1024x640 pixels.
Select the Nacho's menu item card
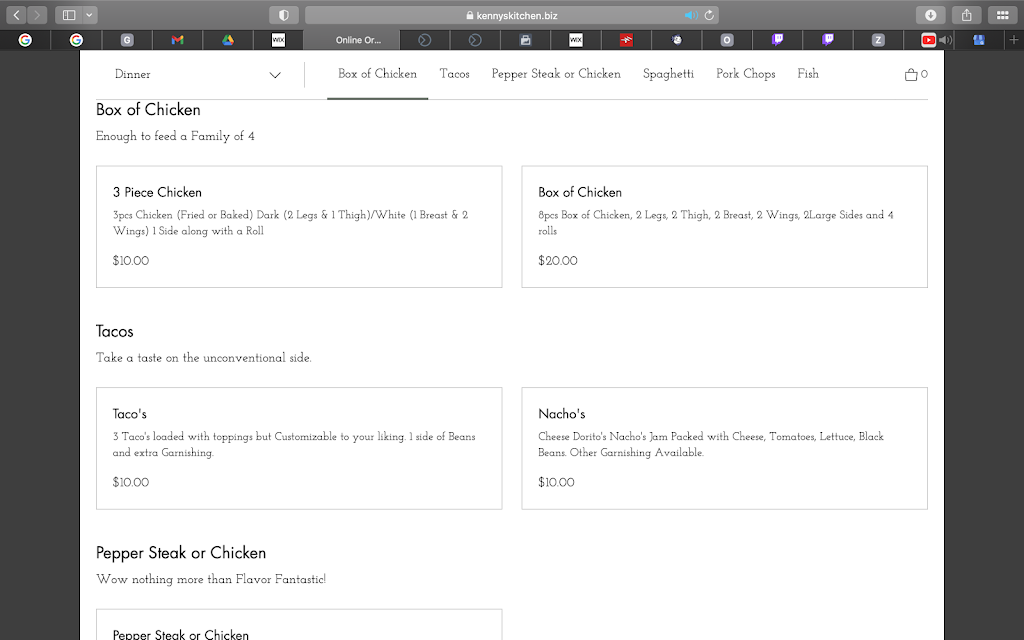(x=724, y=448)
